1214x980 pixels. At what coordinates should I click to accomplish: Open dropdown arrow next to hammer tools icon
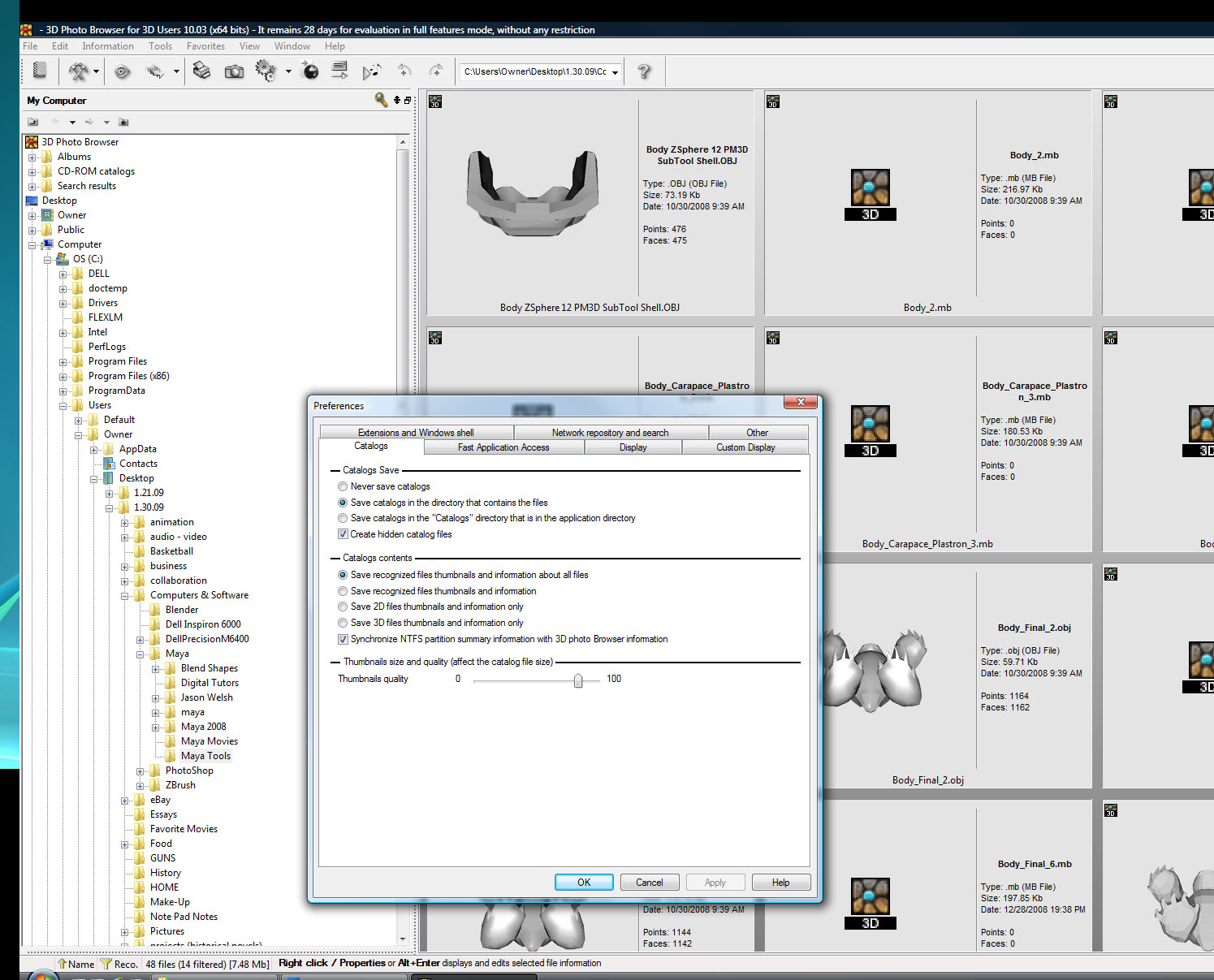click(x=96, y=71)
